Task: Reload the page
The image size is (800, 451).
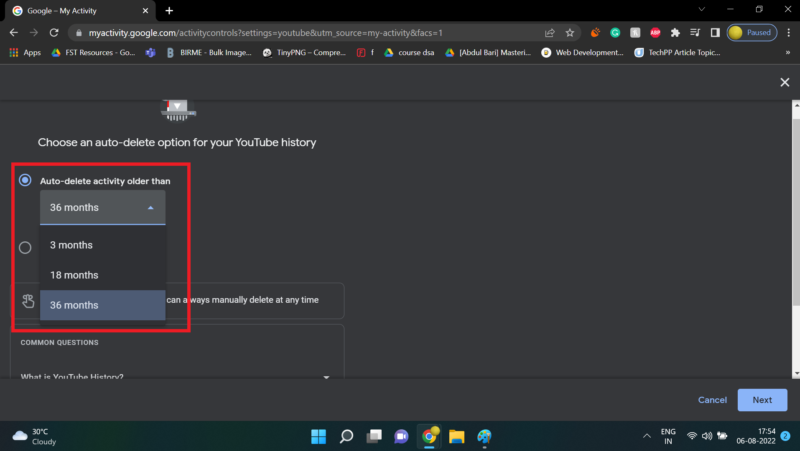Action: 56,32
